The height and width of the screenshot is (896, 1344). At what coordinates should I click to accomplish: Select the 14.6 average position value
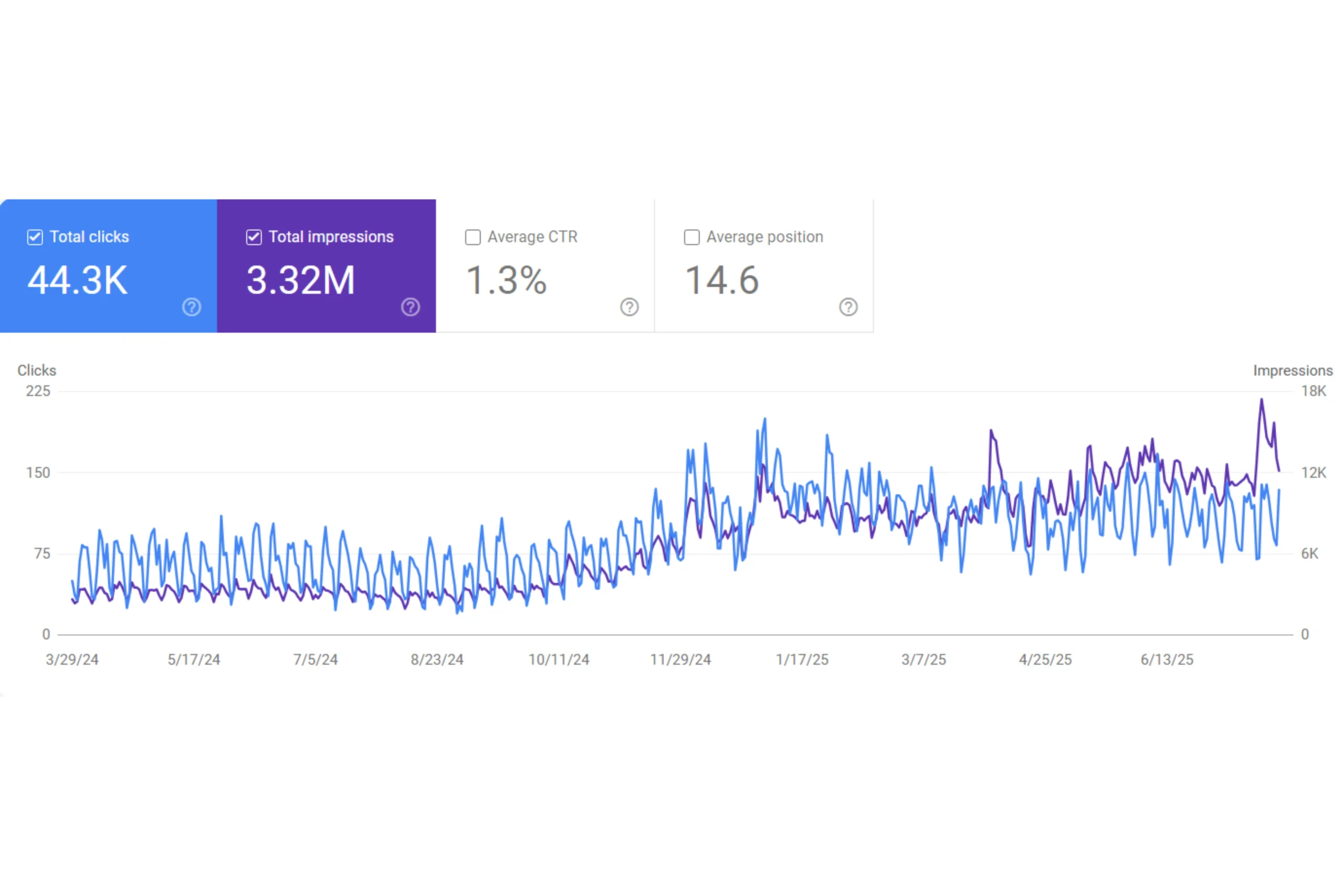(722, 280)
